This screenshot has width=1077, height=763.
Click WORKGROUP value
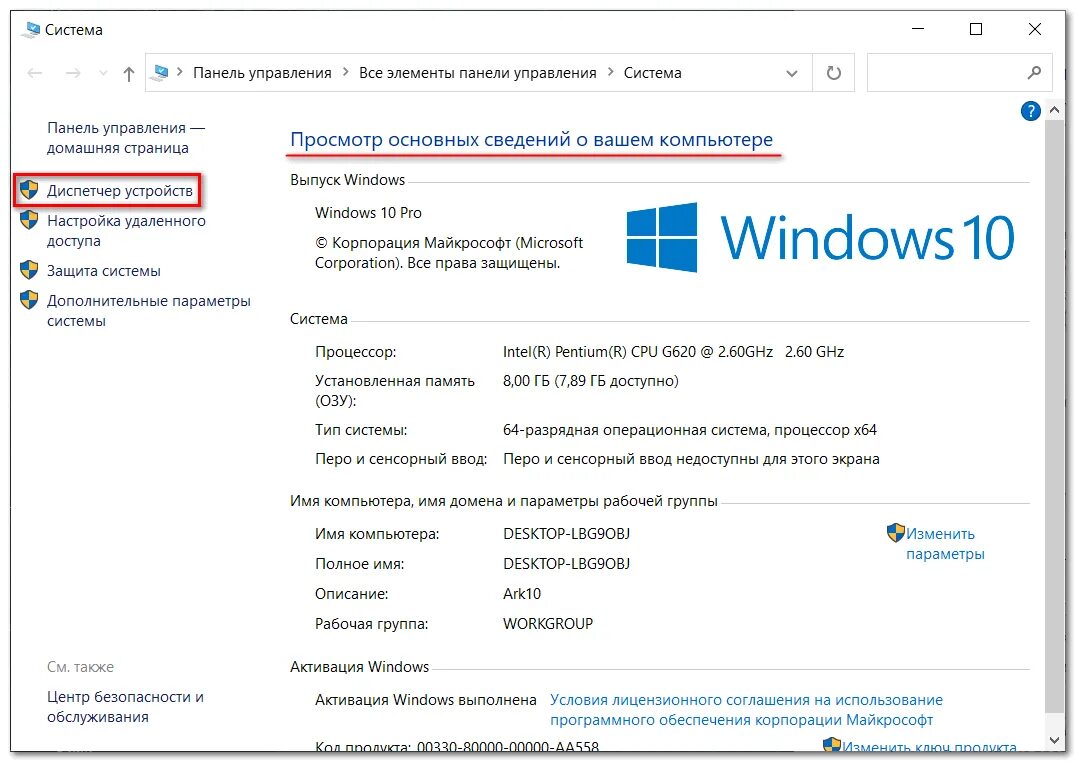click(x=548, y=624)
